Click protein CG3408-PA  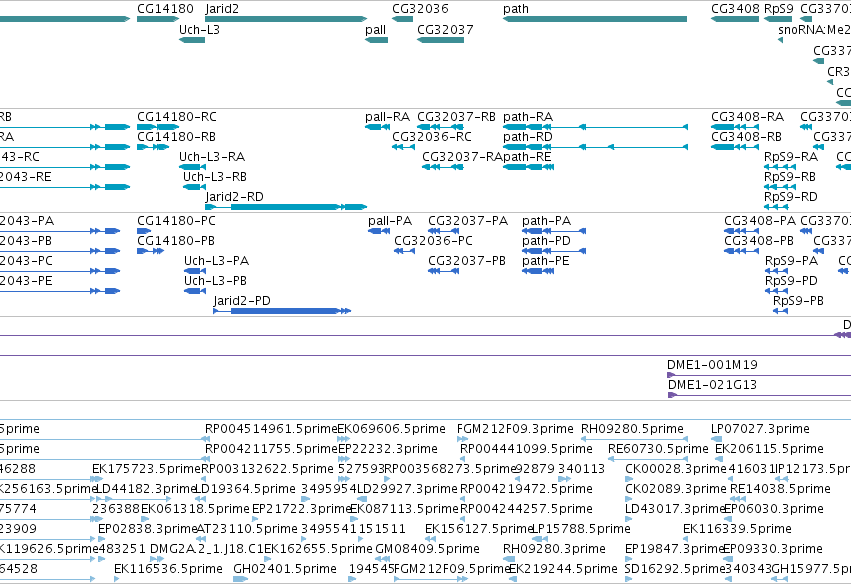(741, 231)
